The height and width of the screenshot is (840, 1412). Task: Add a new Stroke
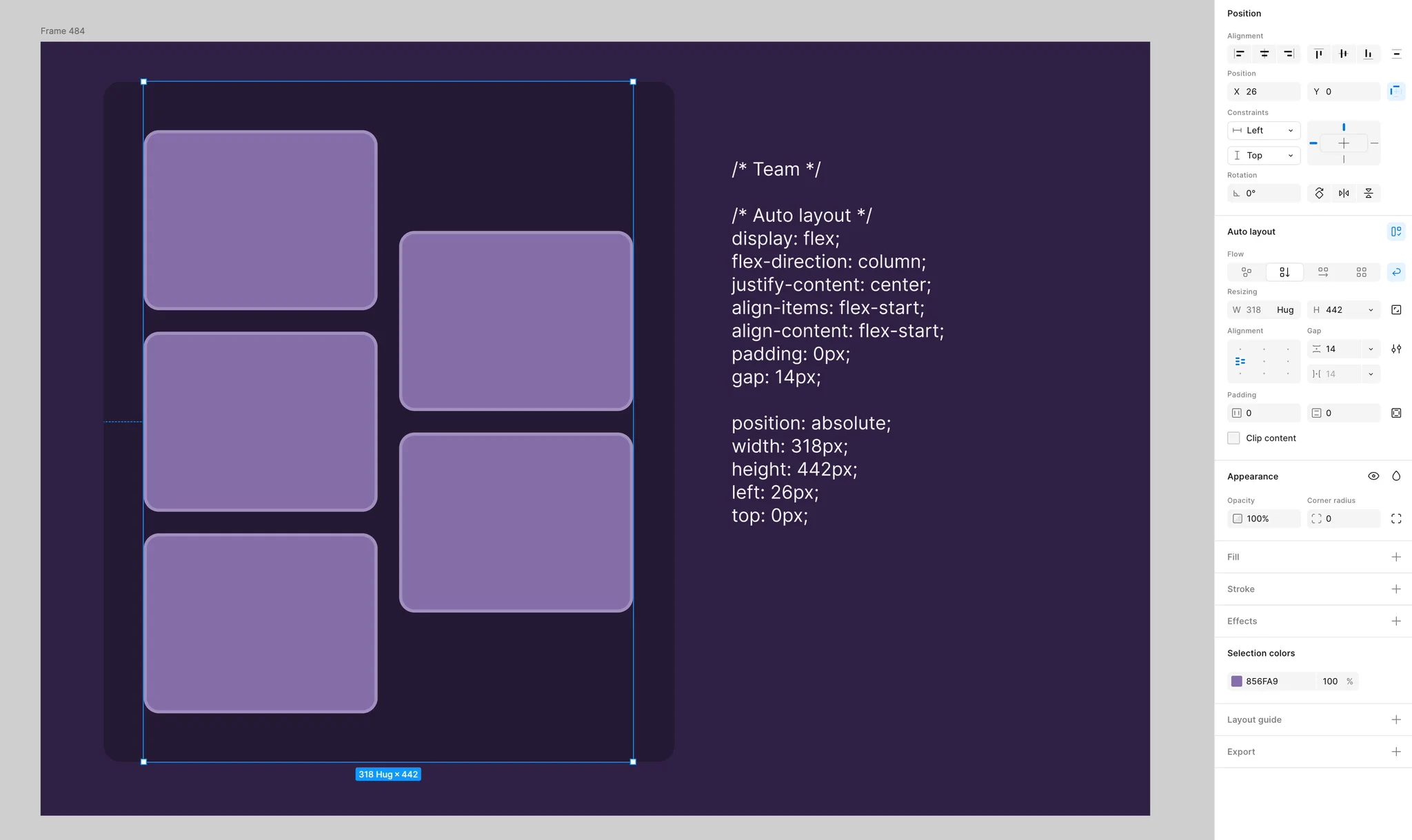[x=1396, y=589]
